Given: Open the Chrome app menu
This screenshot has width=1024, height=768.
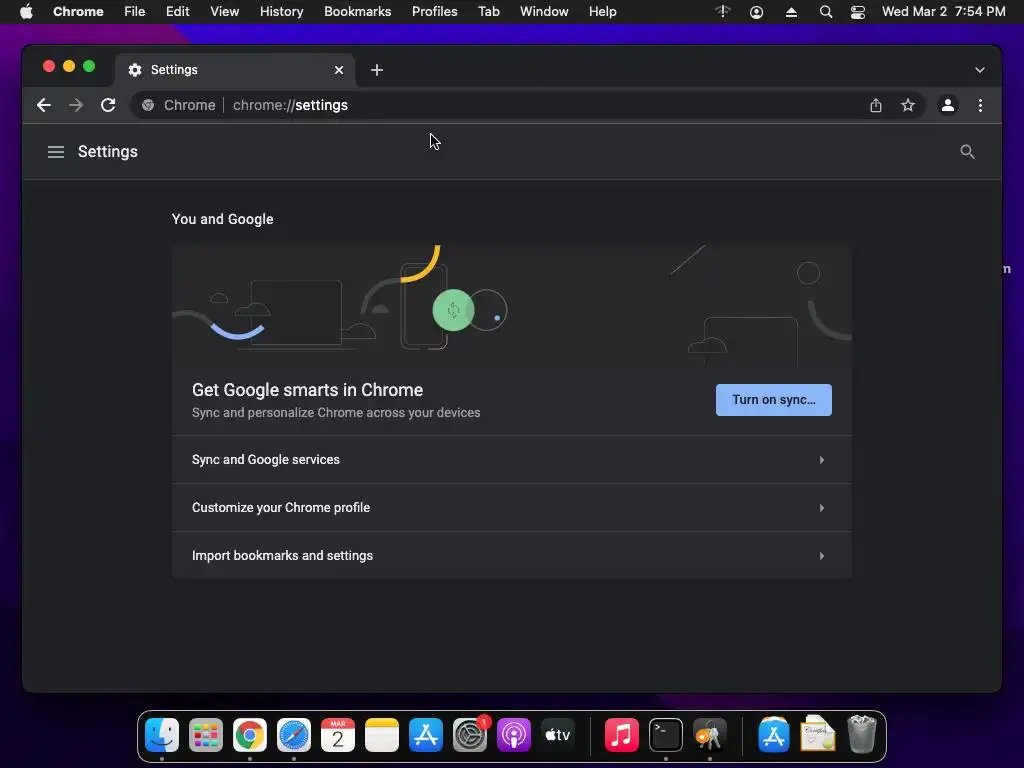Looking at the screenshot, I should pos(78,12).
